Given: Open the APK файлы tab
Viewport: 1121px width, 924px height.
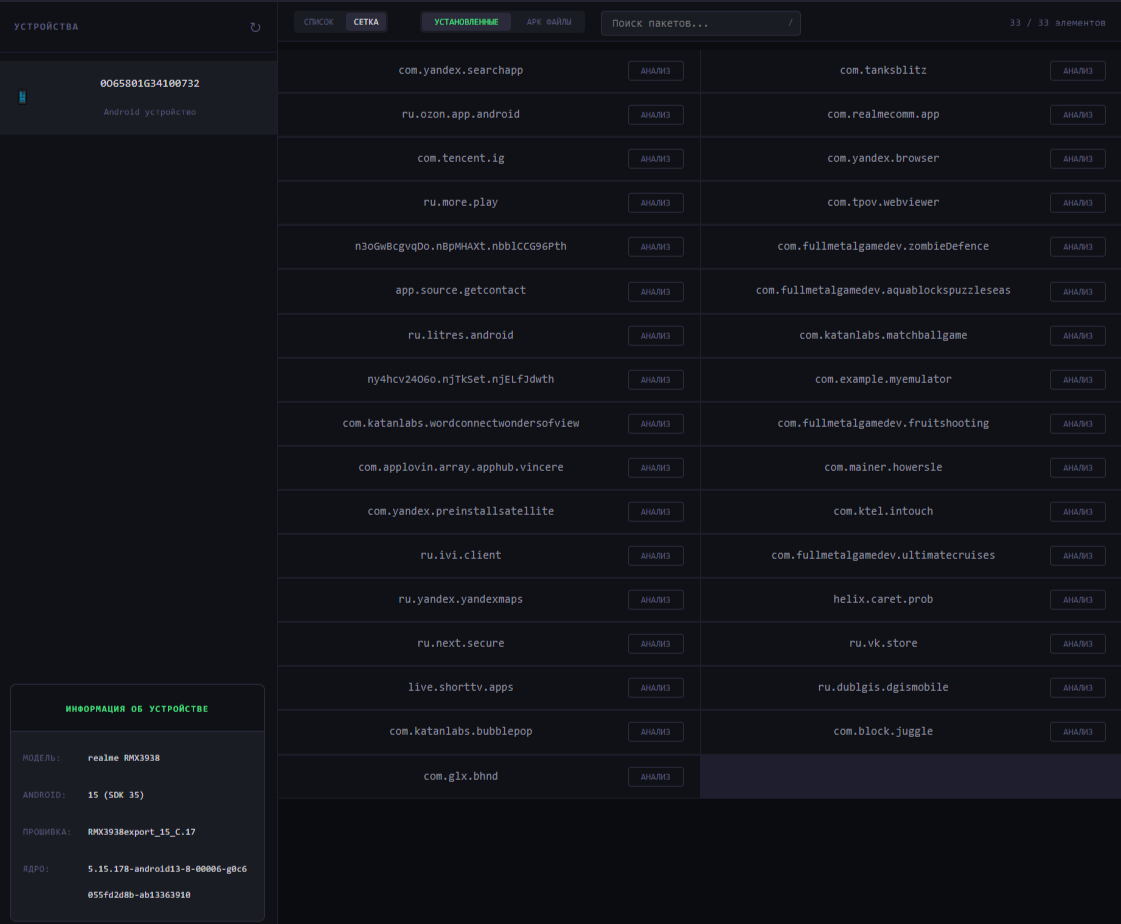Looking at the screenshot, I should (549, 22).
